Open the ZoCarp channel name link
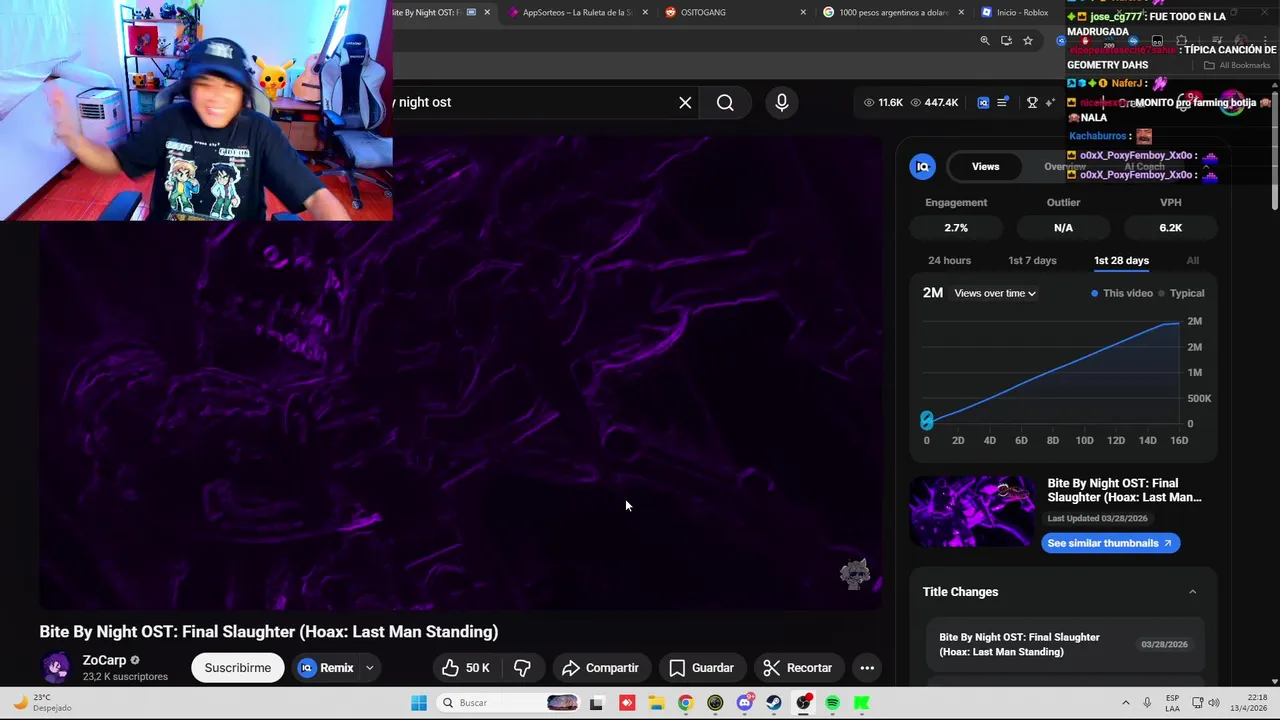The image size is (1280, 720). (x=104, y=660)
